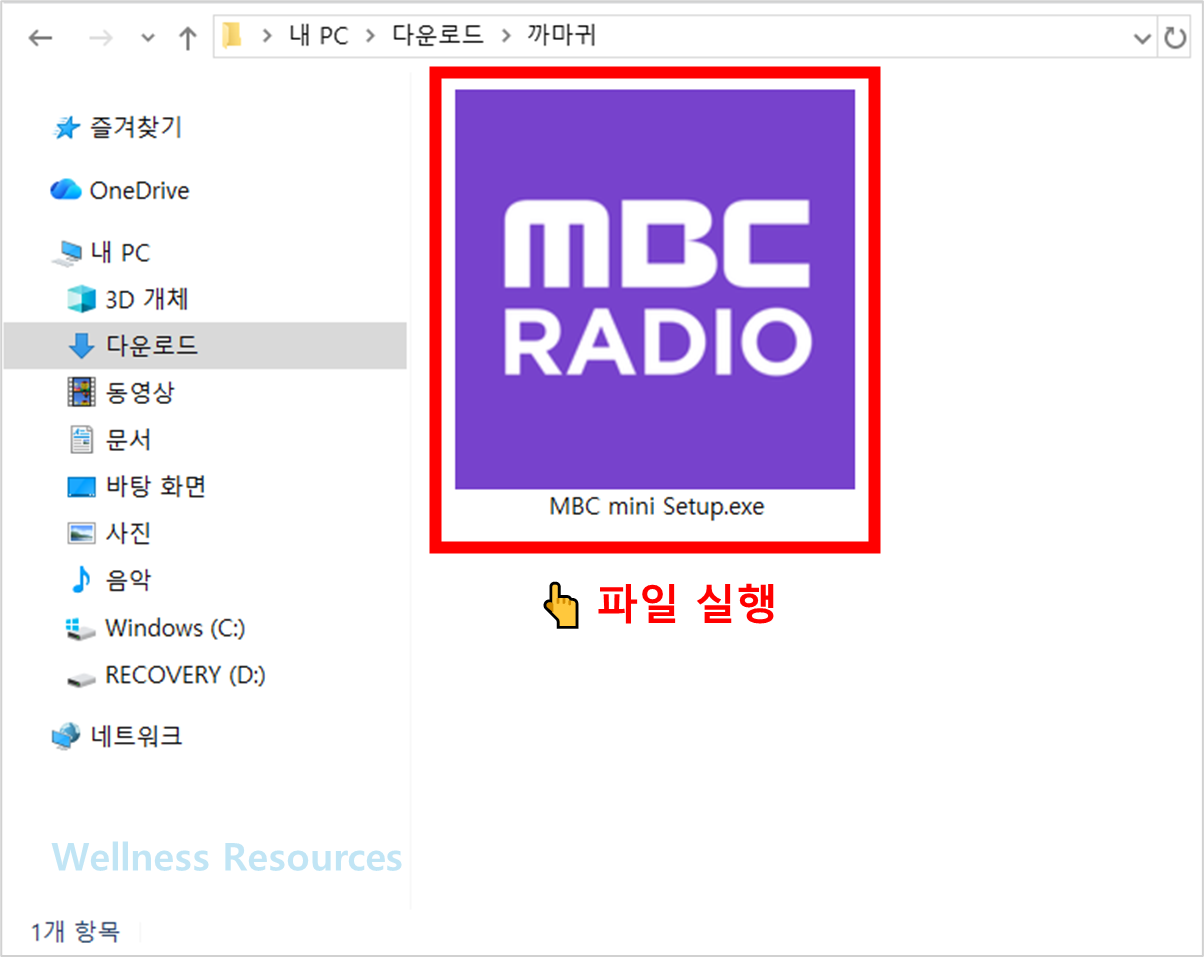Viewport: 1204px width, 957px height.
Task: Expand chevron between 다운로드 and 까마귀
Action: tap(506, 37)
